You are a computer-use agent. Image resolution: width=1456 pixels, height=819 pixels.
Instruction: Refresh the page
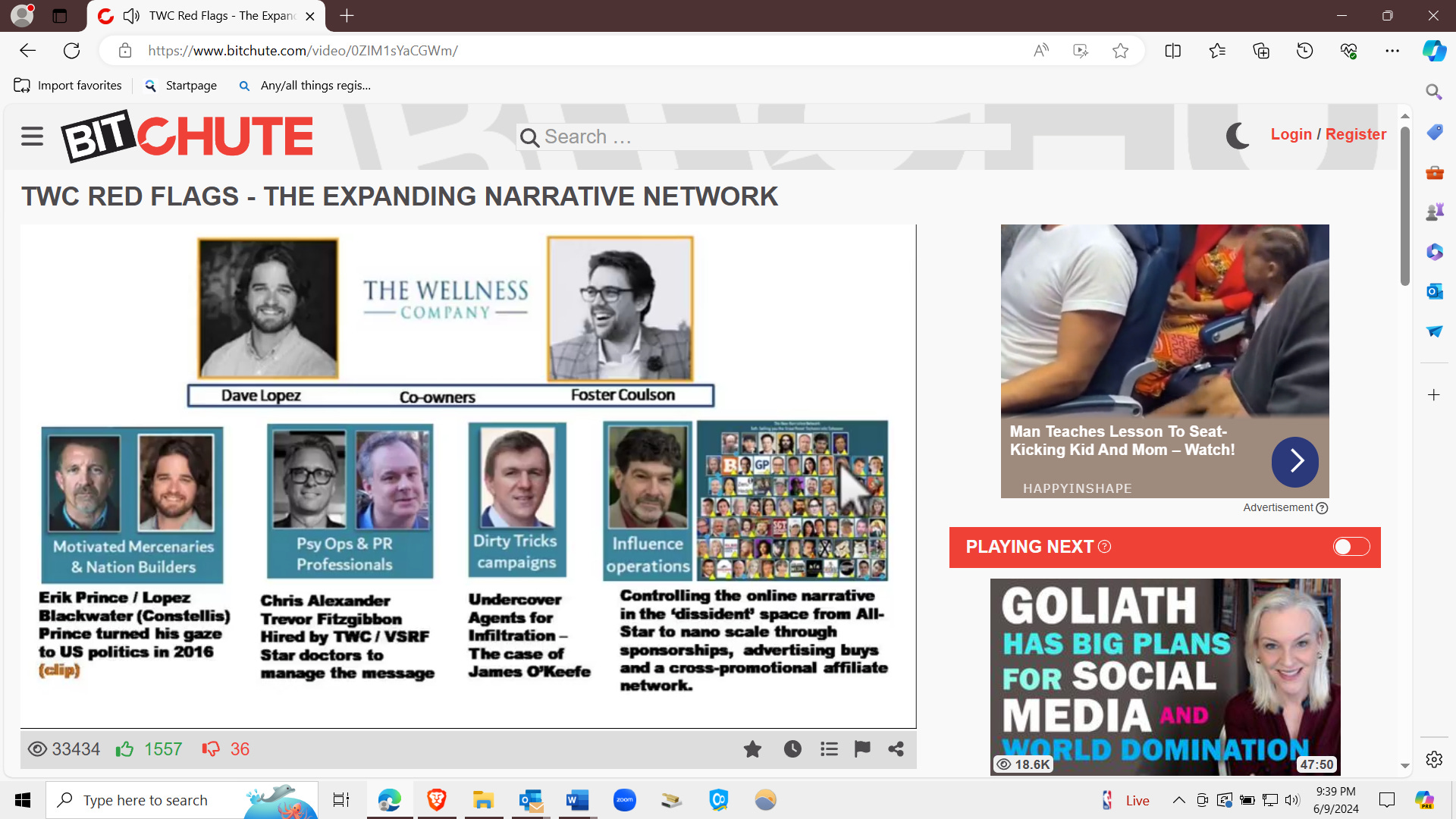click(x=72, y=51)
